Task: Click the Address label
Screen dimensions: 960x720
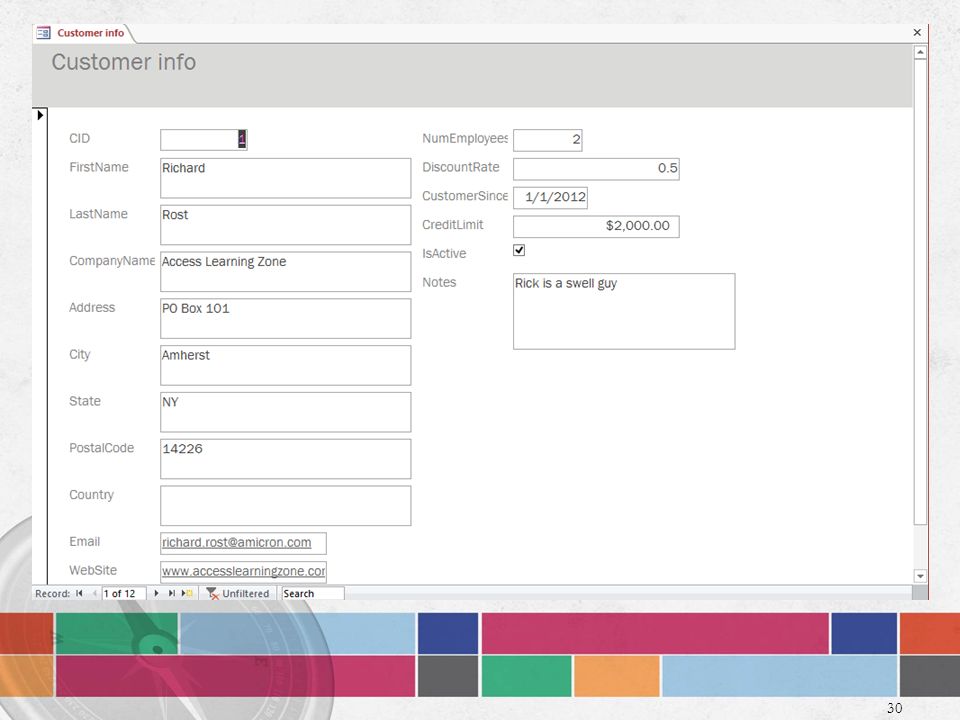Action: tap(92, 307)
